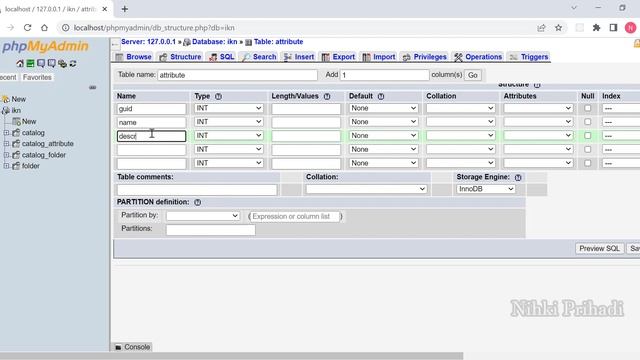Click the catalog table icon in tree

[x=16, y=133]
